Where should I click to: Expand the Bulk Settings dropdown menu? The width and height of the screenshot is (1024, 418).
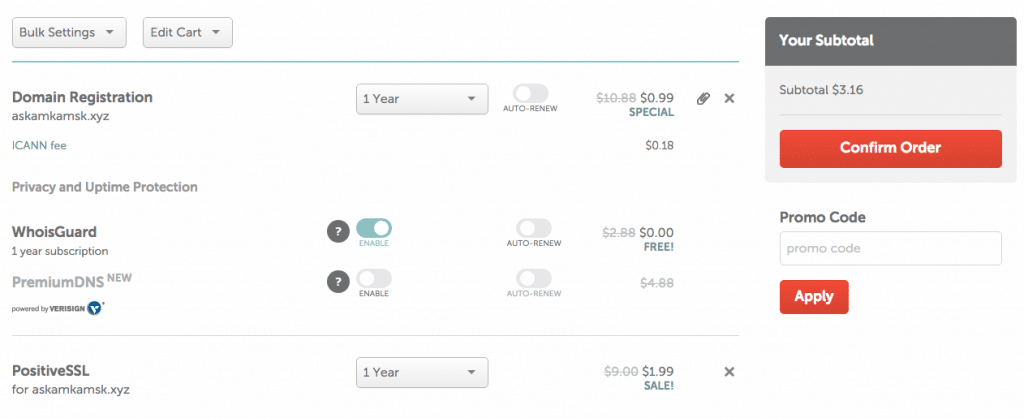pos(69,33)
